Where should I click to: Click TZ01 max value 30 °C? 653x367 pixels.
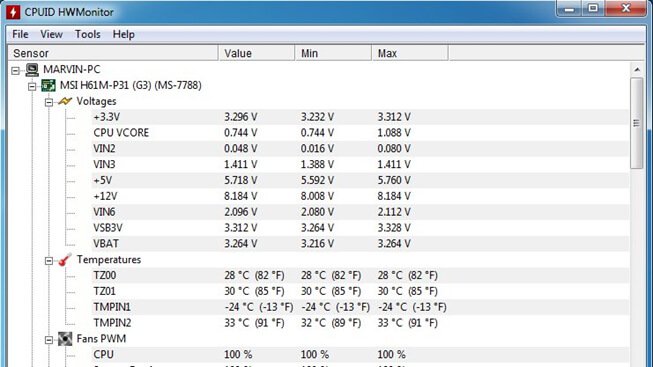408,291
